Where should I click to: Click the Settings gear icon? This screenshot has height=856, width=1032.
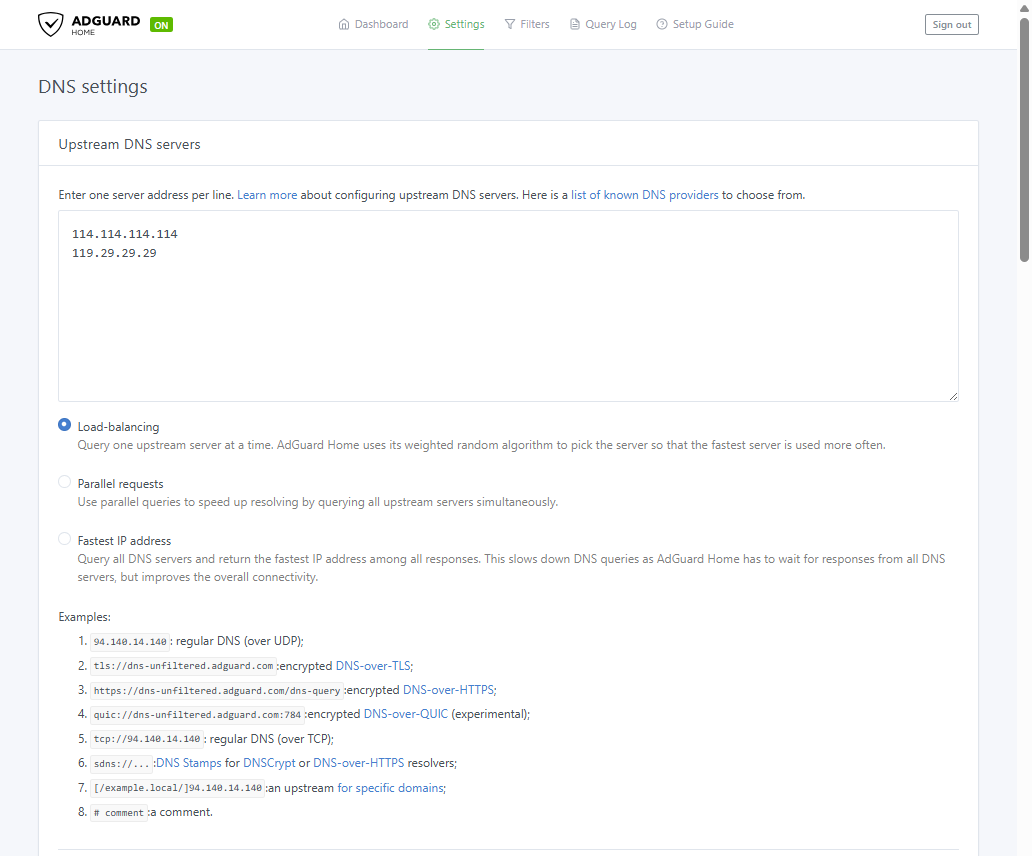434,24
